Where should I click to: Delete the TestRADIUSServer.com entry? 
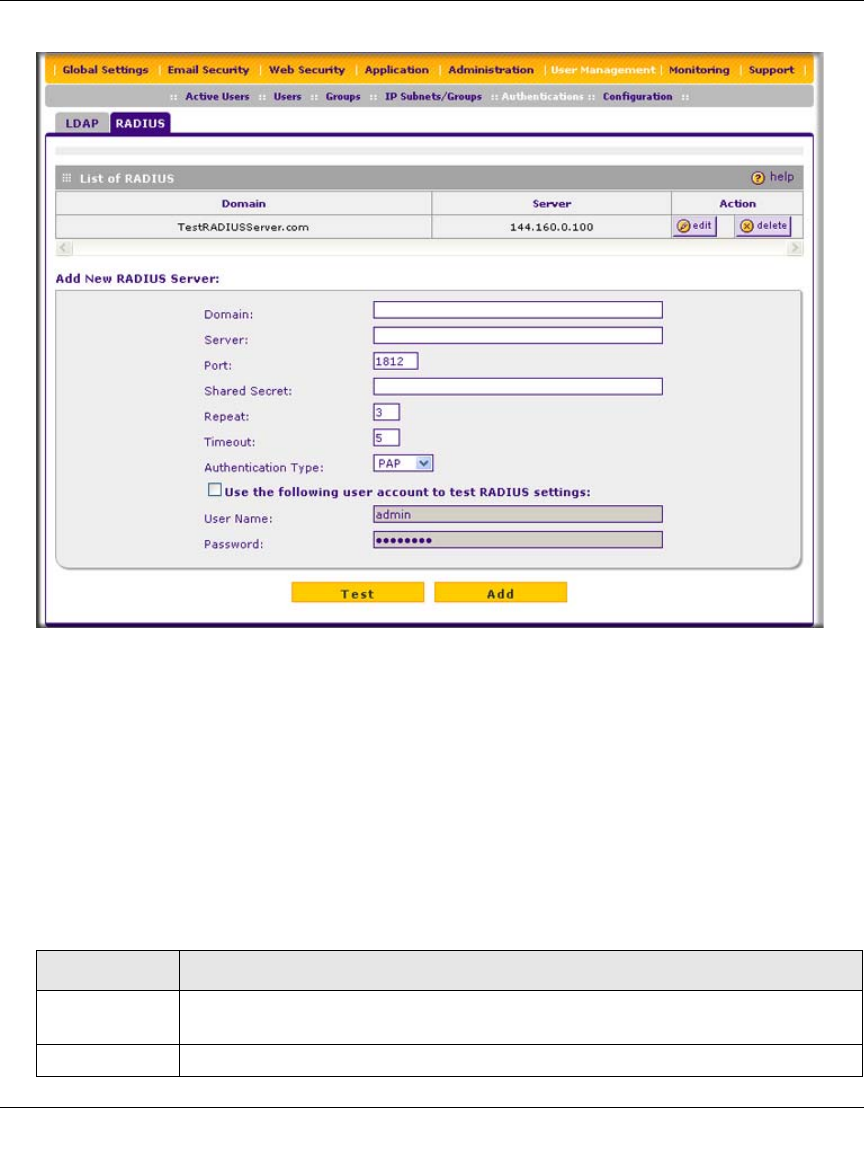(x=763, y=226)
